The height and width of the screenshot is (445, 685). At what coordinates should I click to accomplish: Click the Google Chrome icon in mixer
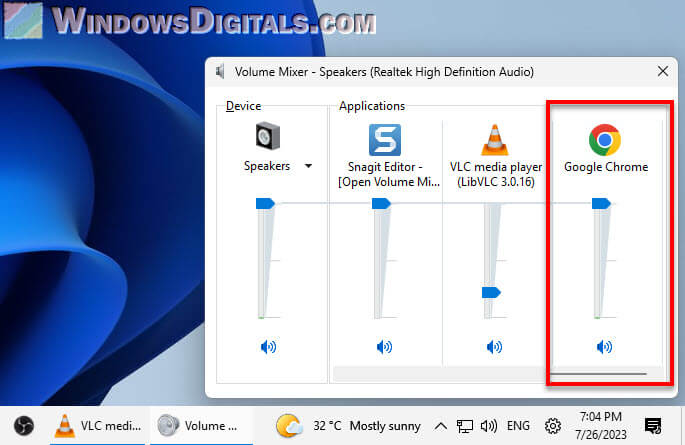coord(605,140)
